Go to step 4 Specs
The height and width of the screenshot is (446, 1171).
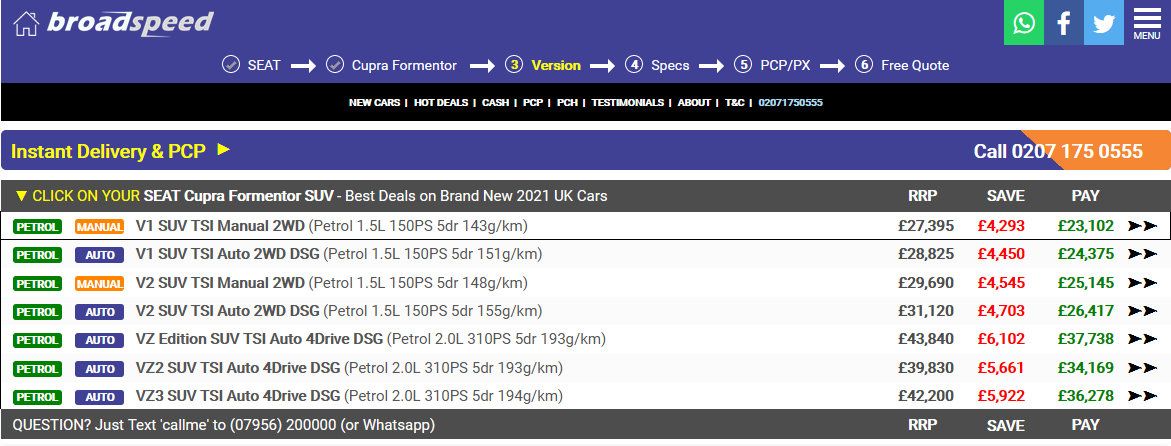tap(657, 65)
